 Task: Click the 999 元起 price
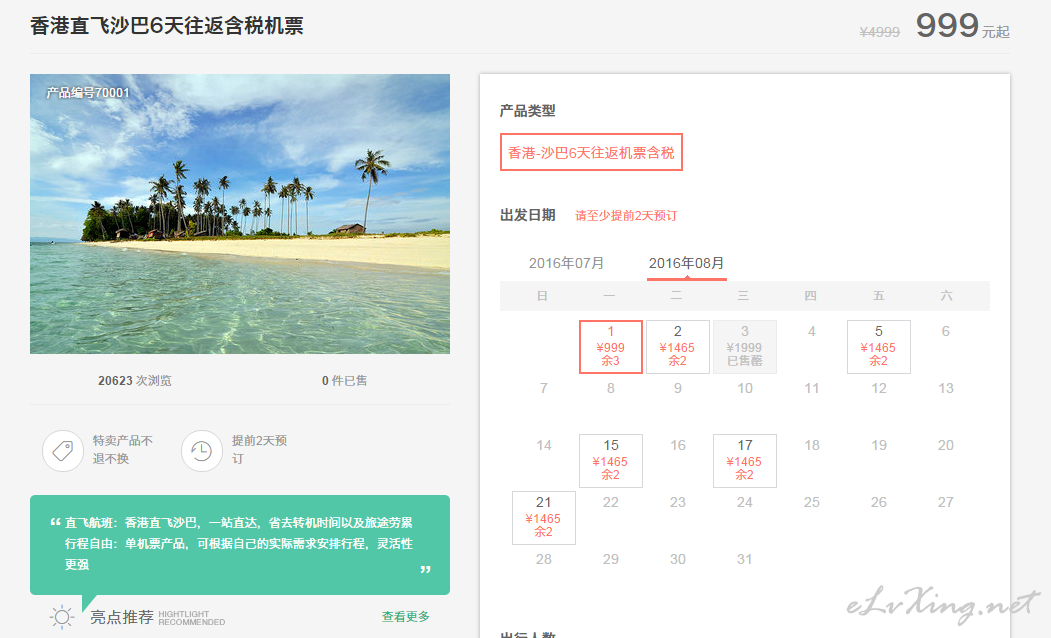click(x=963, y=27)
